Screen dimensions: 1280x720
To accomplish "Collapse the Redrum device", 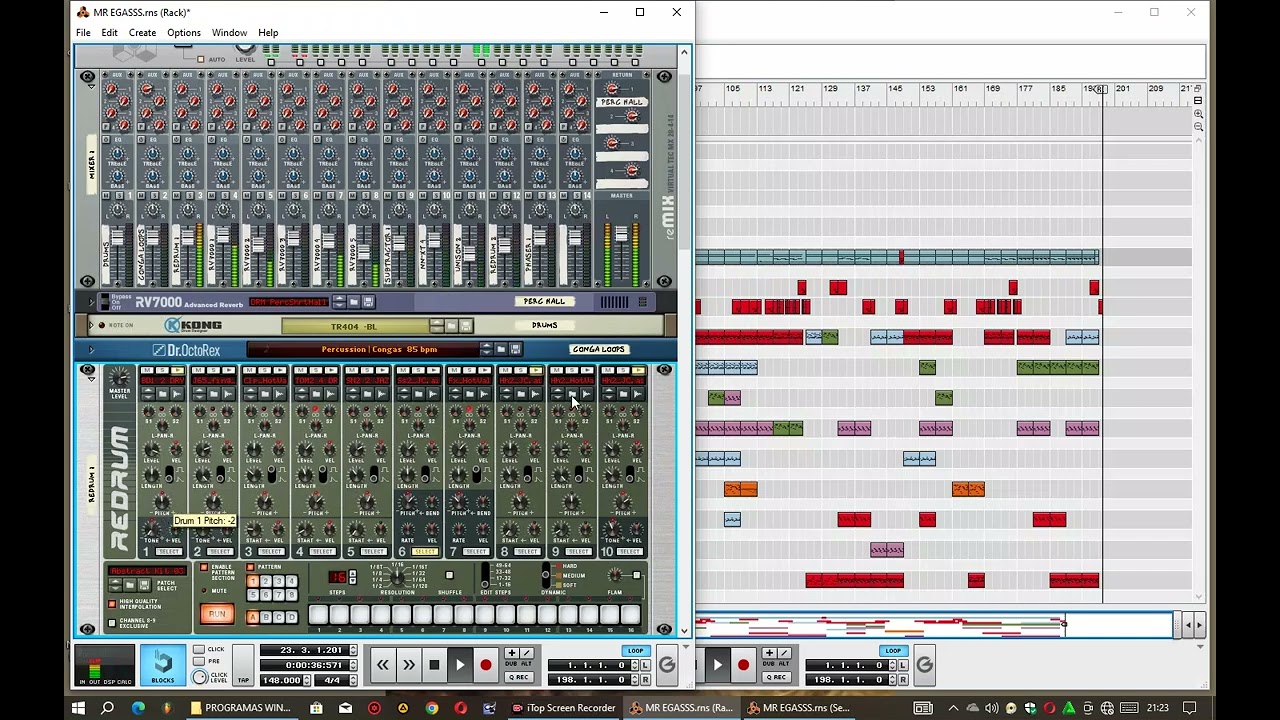I will (x=89, y=381).
